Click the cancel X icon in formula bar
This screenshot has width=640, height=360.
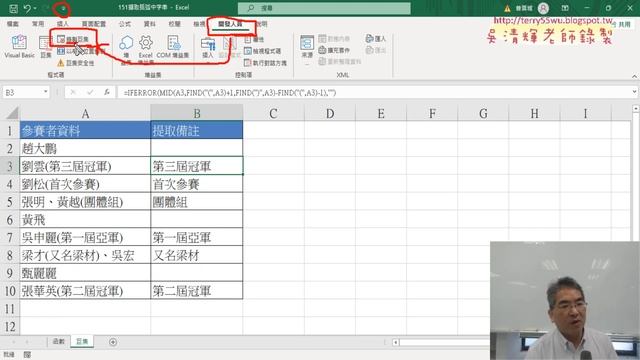(73, 93)
